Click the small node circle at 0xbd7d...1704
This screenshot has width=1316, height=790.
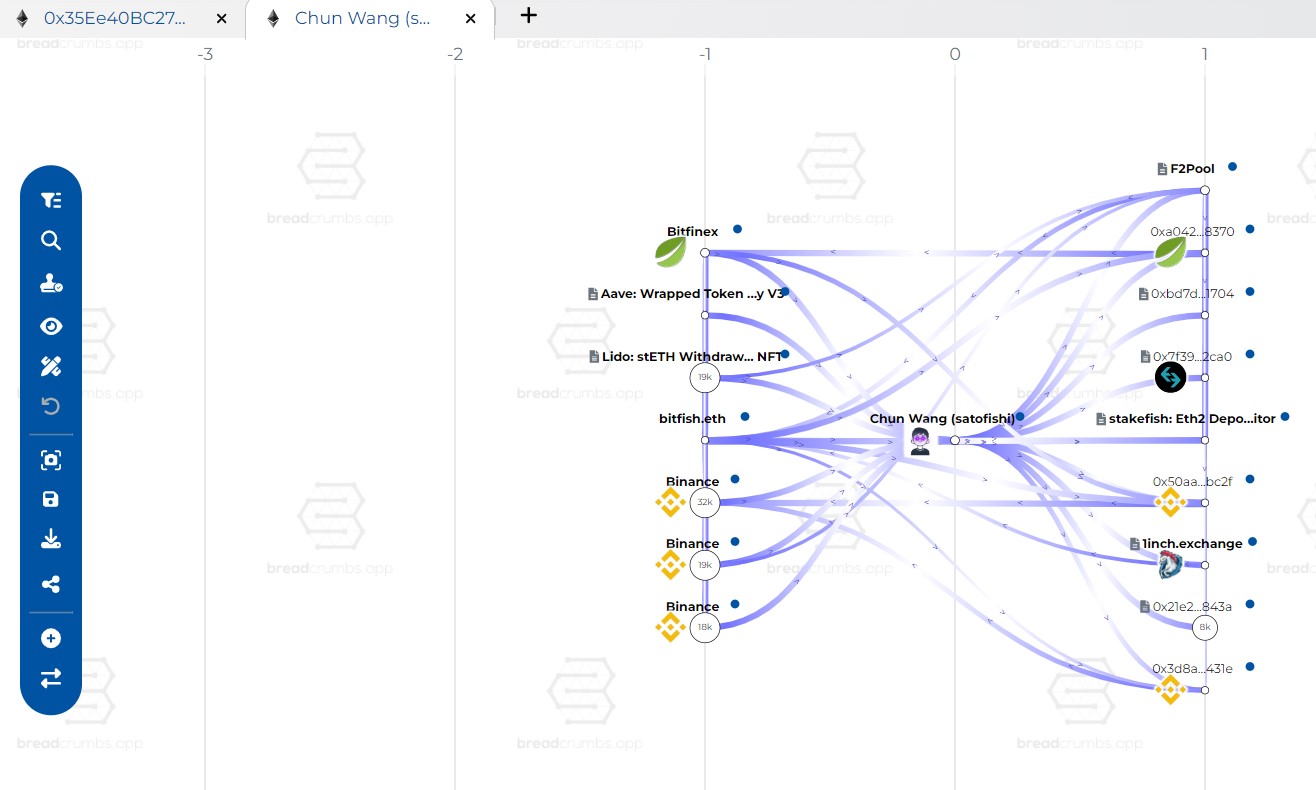tap(1205, 315)
